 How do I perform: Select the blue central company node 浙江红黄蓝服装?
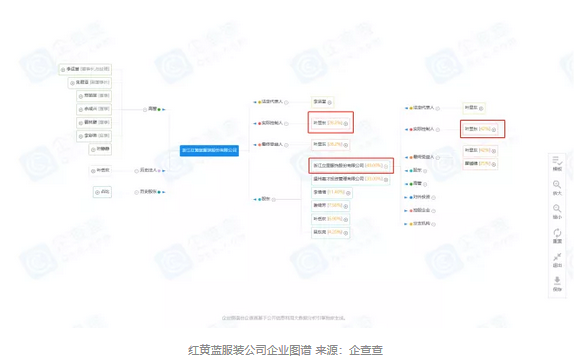click(x=209, y=150)
